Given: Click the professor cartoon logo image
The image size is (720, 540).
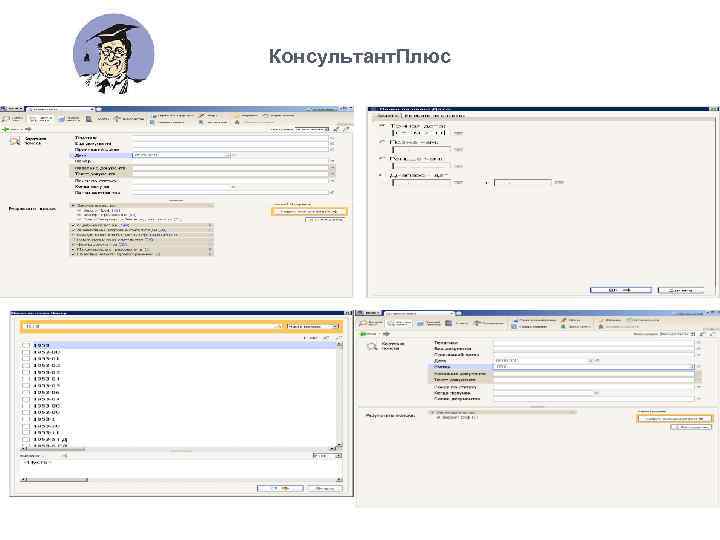Looking at the screenshot, I should 113,54.
